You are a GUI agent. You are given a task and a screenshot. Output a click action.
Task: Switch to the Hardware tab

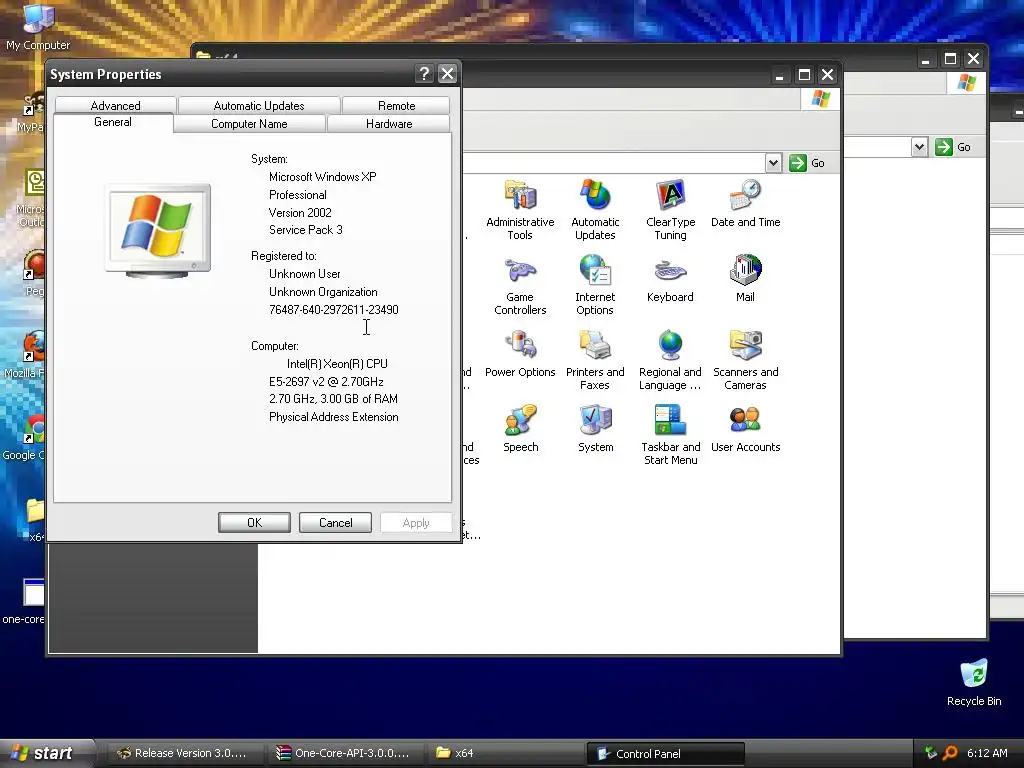[389, 123]
